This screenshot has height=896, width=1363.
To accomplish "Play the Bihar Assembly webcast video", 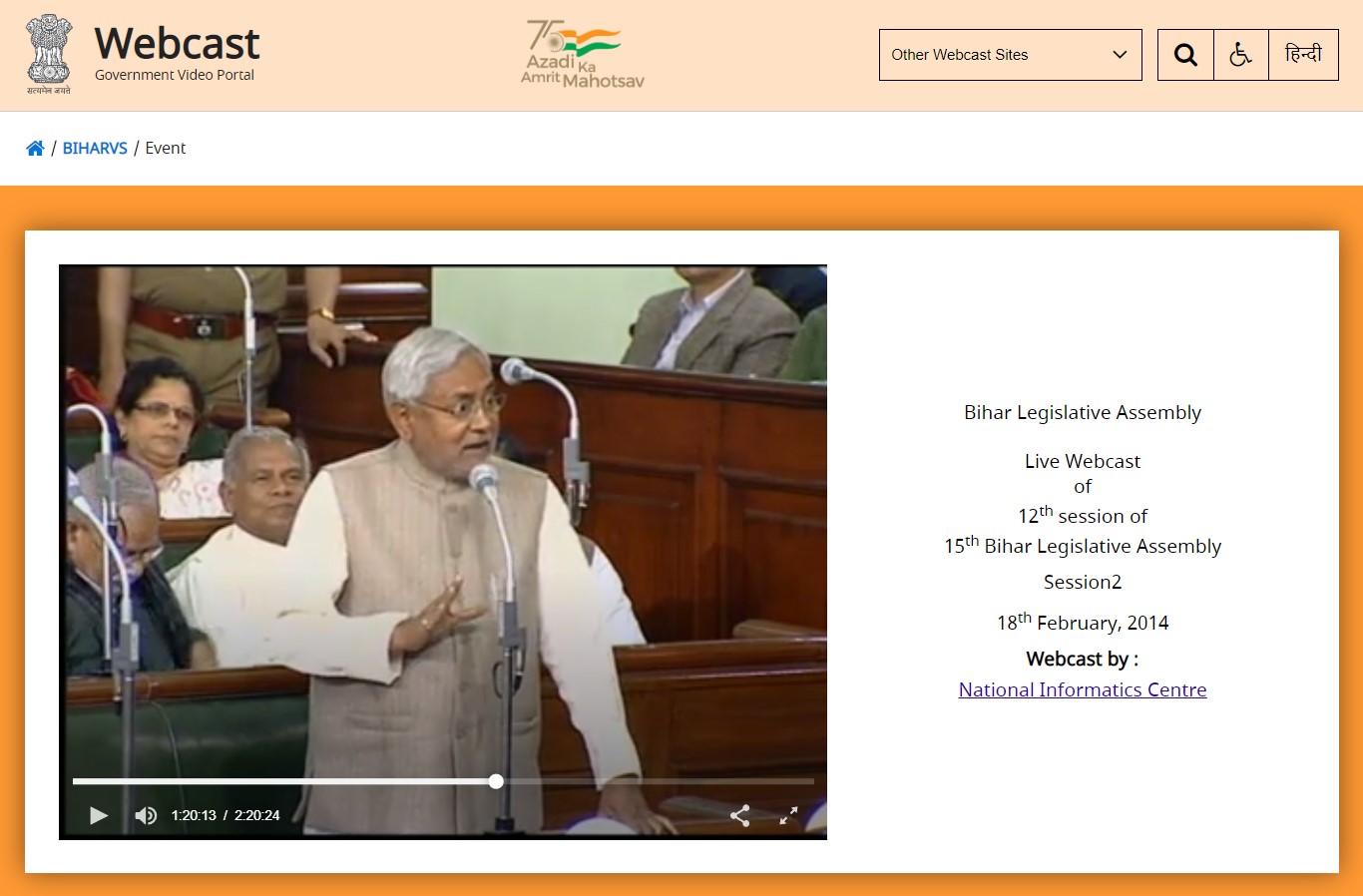I will (x=99, y=815).
